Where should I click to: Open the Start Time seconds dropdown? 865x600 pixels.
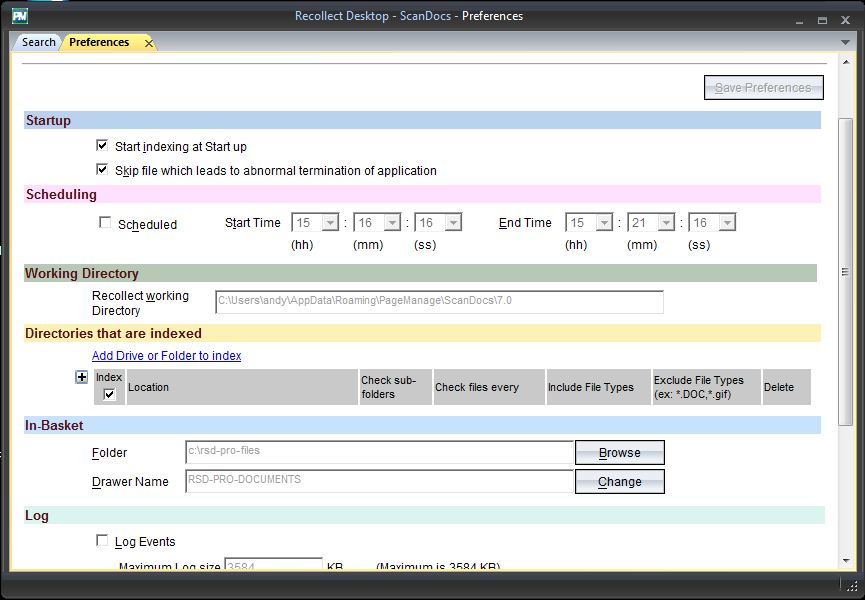click(x=452, y=223)
